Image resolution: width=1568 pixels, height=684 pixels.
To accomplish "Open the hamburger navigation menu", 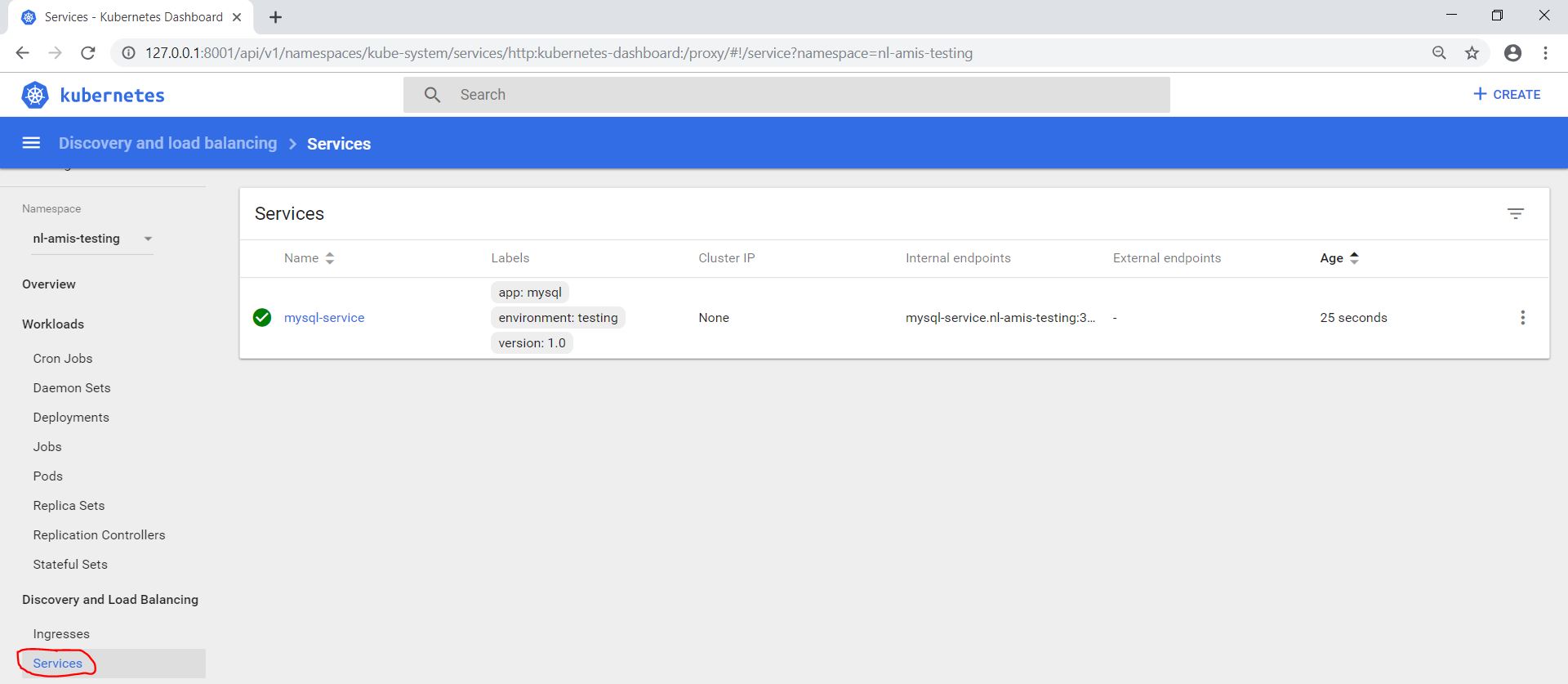I will pyautogui.click(x=31, y=143).
